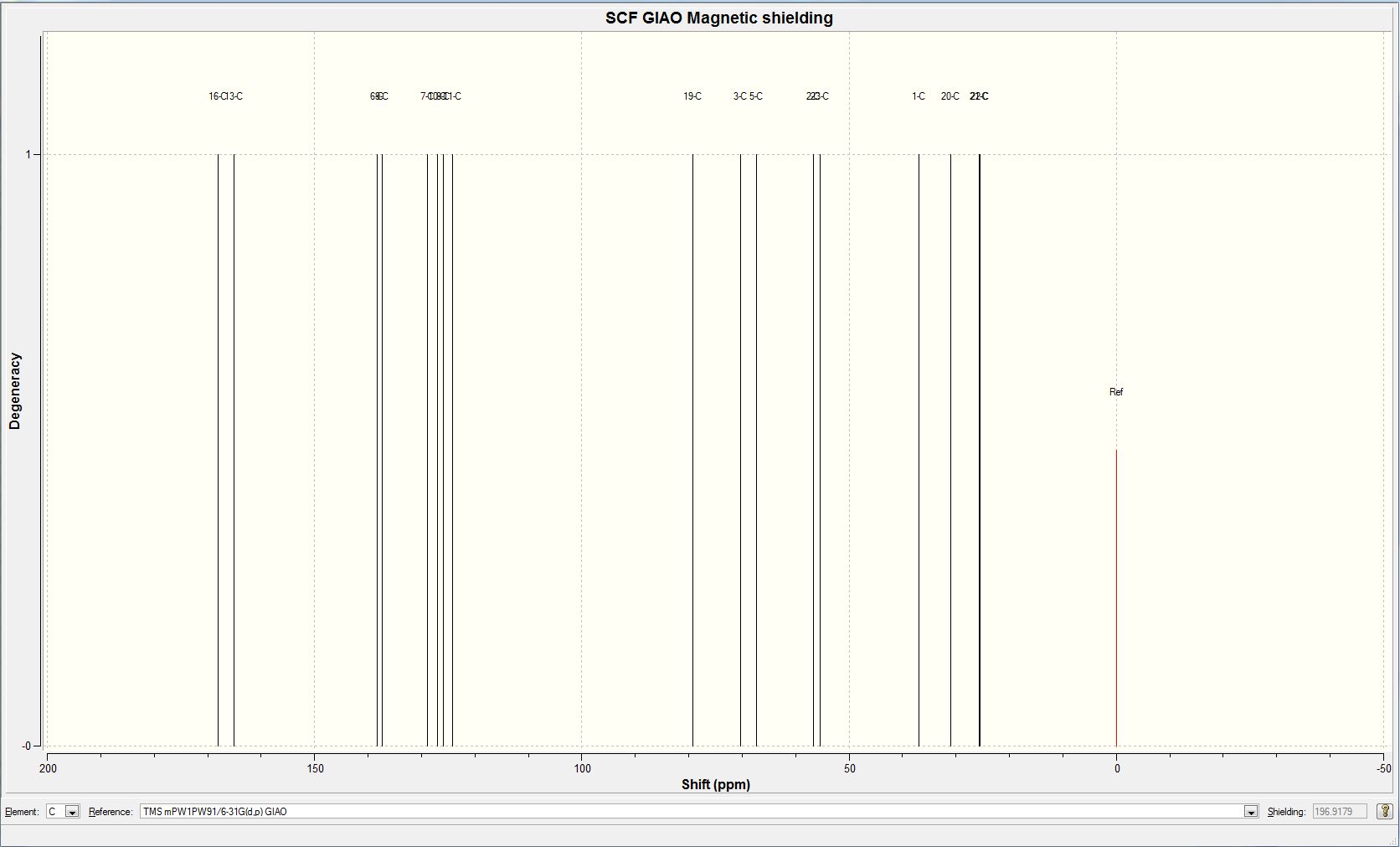Select the 19-C peak line
Image resolution: width=1400 pixels, height=847 pixels.
click(692, 450)
